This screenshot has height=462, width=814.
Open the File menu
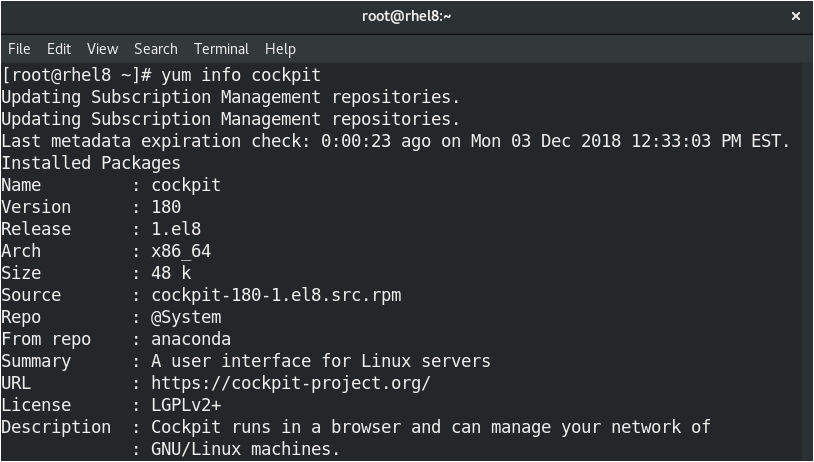(x=19, y=48)
